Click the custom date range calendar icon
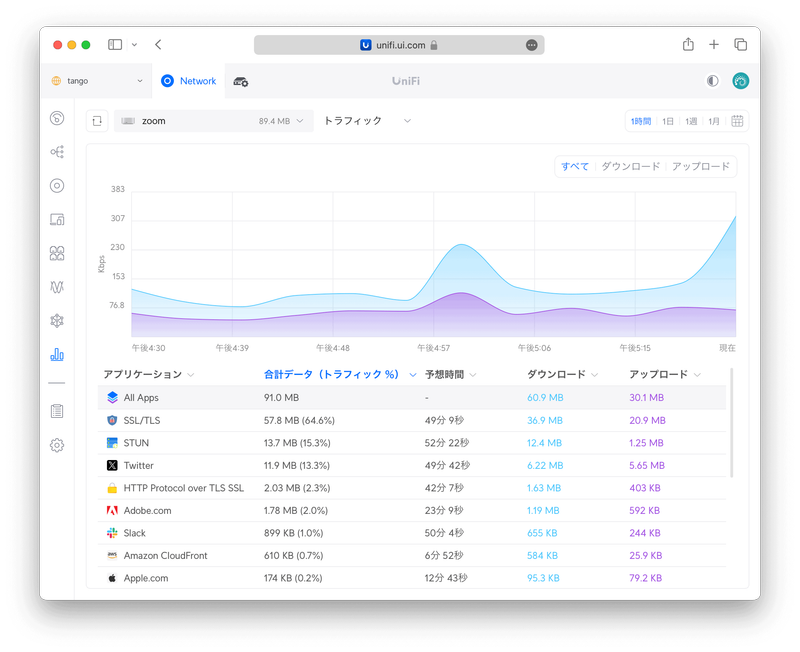 [x=737, y=121]
